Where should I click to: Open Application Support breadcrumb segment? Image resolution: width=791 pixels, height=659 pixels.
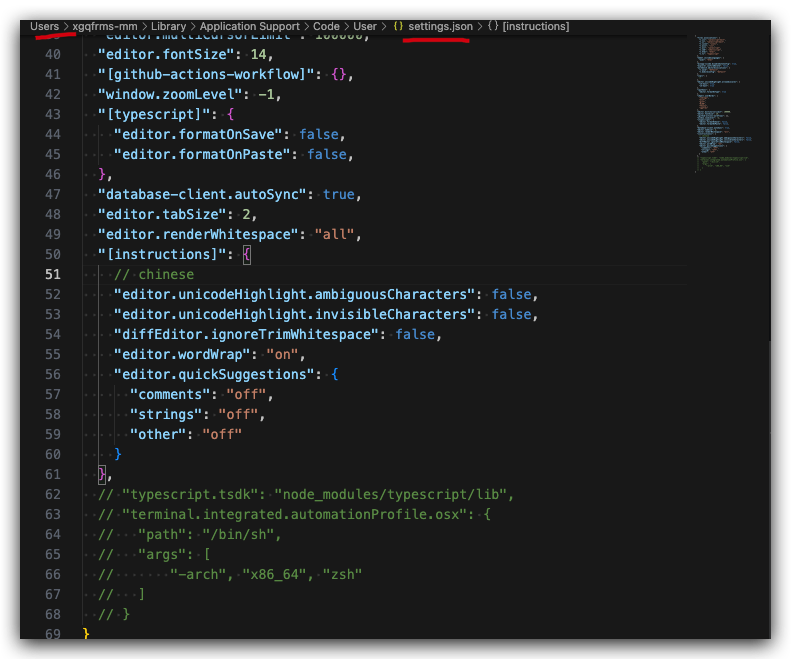pyautogui.click(x=249, y=26)
